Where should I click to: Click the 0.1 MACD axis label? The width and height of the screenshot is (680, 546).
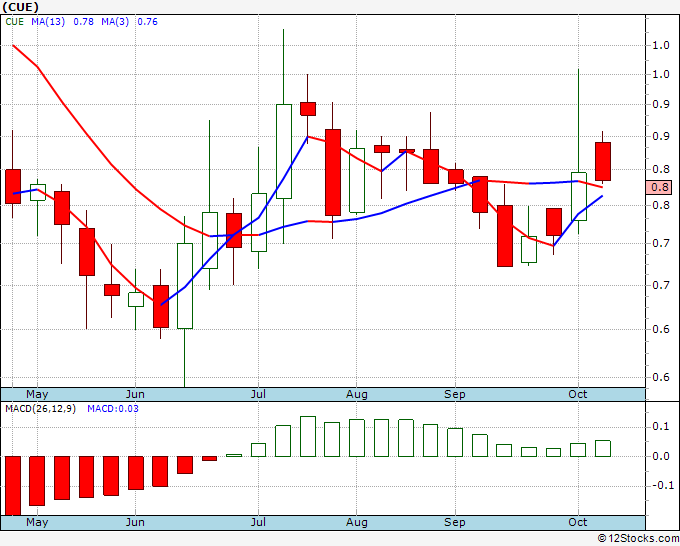coord(661,427)
